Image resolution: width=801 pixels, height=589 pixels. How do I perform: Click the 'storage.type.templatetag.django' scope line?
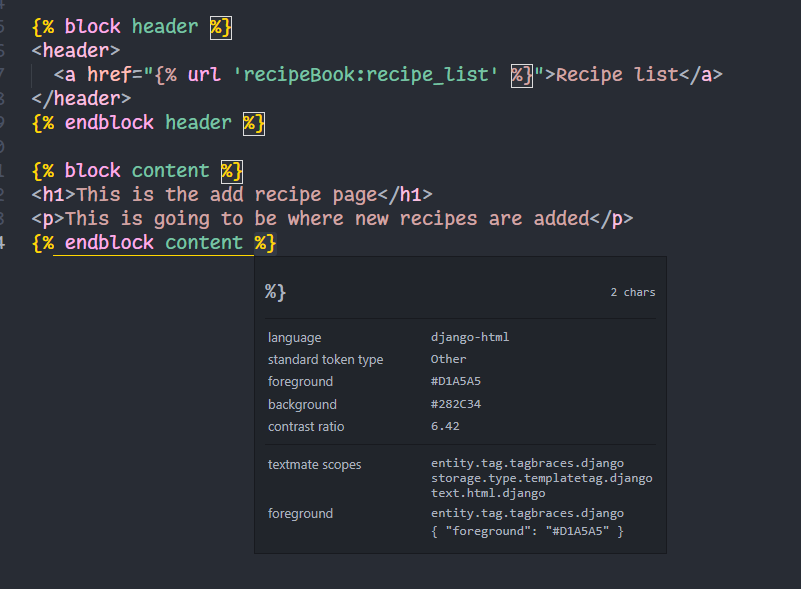(541, 478)
